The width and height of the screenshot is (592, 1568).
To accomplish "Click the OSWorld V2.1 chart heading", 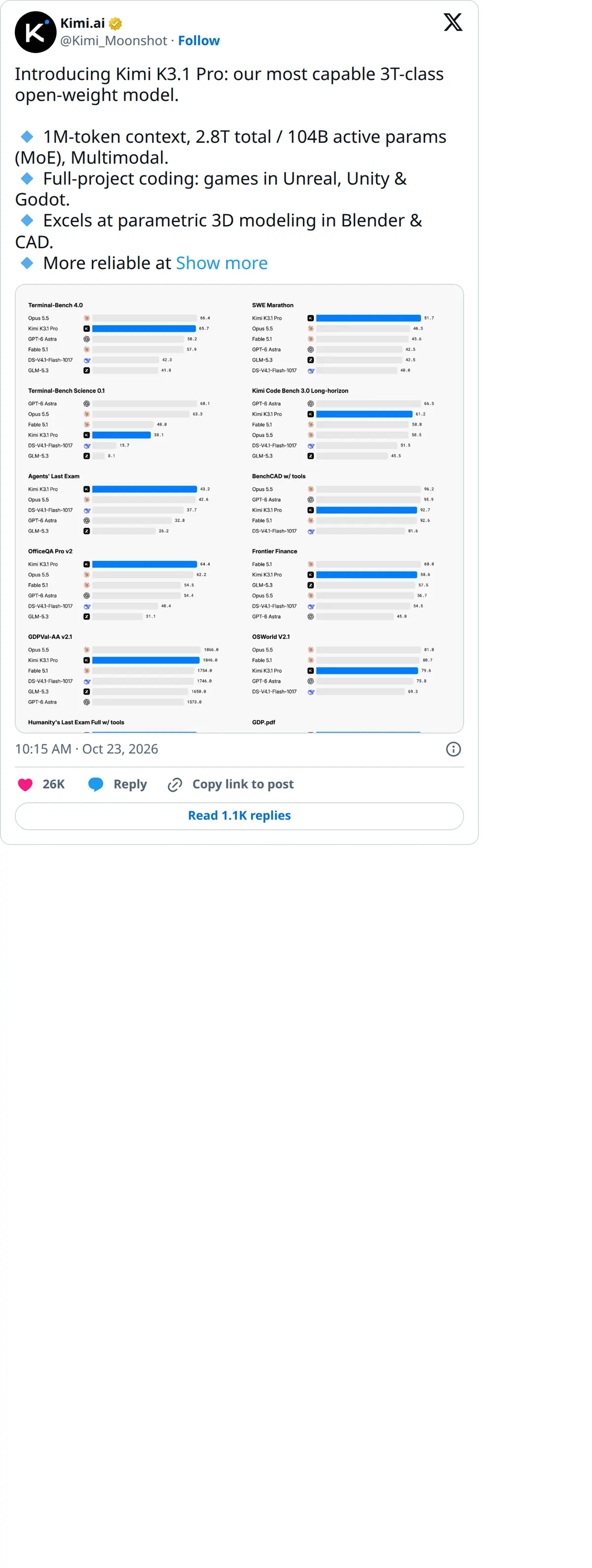I will click(271, 637).
